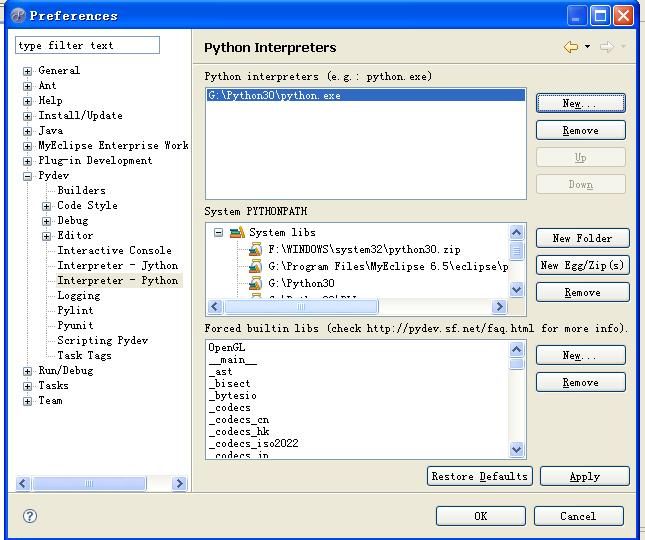This screenshot has width=645, height=540.
Task: Click Remove button for System PYTHONPATH
Action: click(582, 292)
